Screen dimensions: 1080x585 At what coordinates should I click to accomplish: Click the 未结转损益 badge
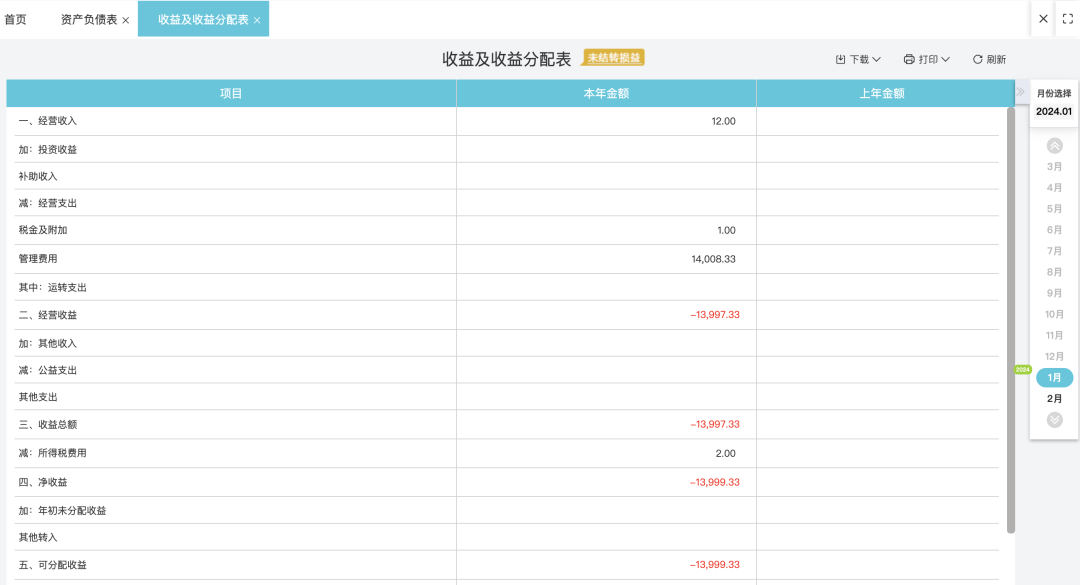point(614,58)
